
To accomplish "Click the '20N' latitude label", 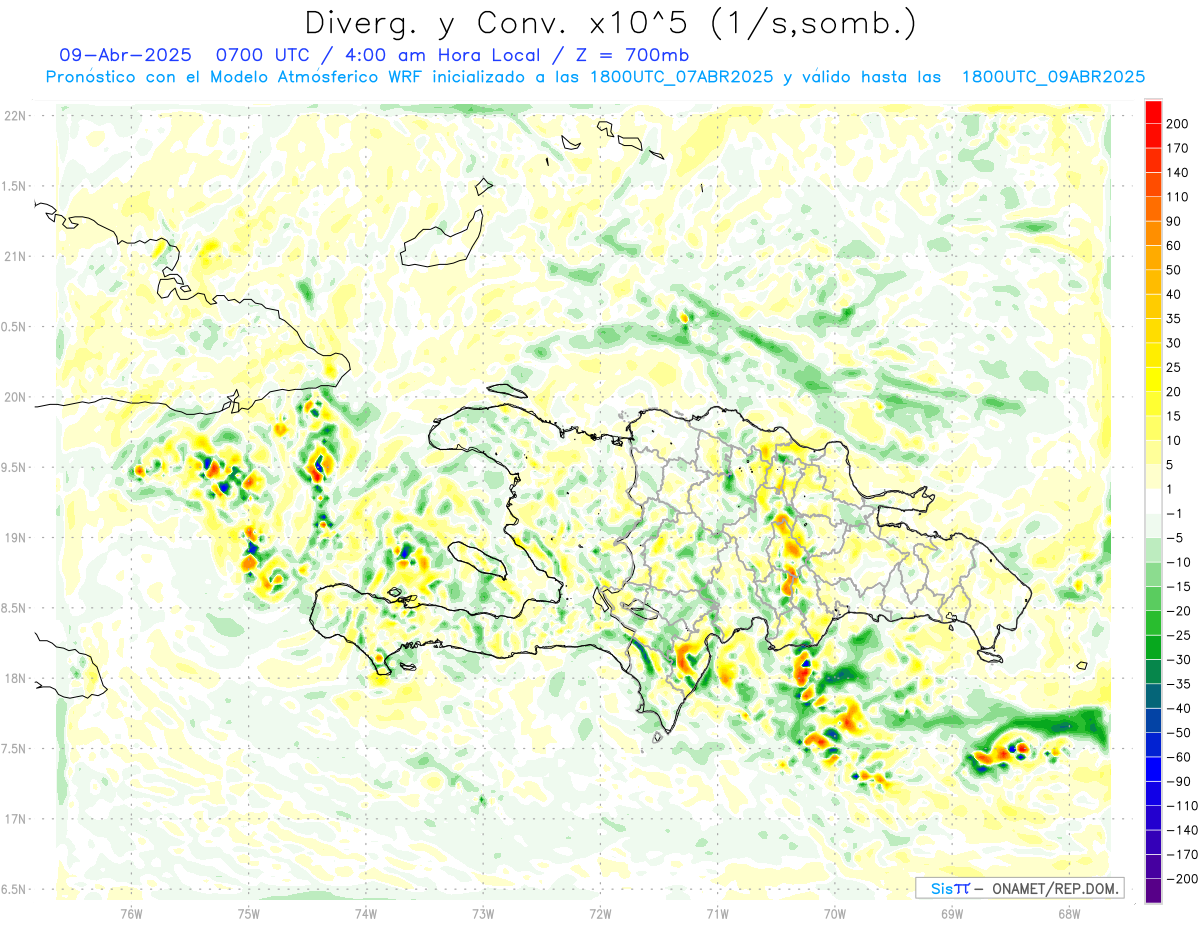I will click(16, 397).
